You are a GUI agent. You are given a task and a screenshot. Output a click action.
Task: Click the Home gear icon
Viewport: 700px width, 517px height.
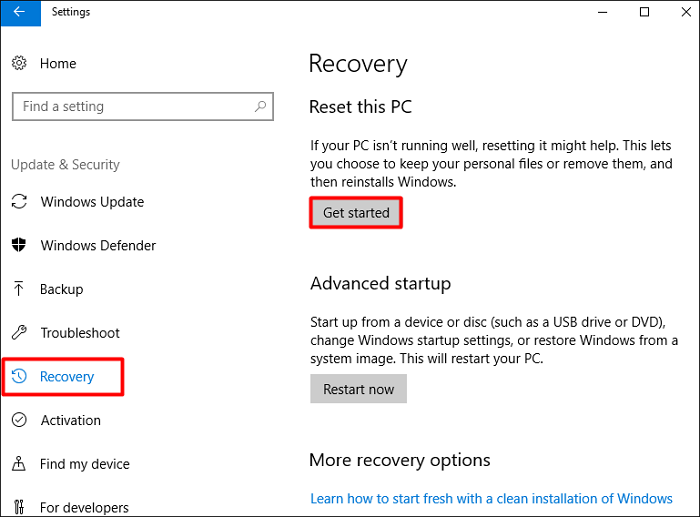pos(19,63)
